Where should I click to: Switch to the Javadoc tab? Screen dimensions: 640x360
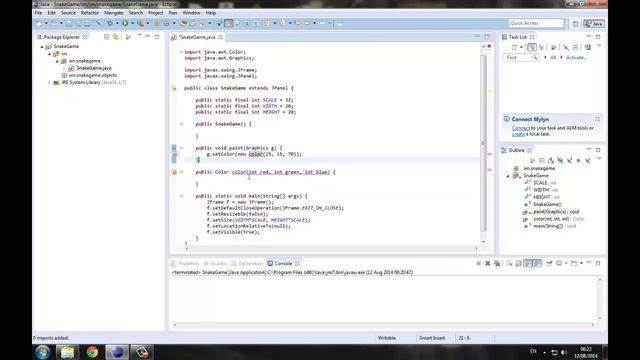click(x=216, y=264)
